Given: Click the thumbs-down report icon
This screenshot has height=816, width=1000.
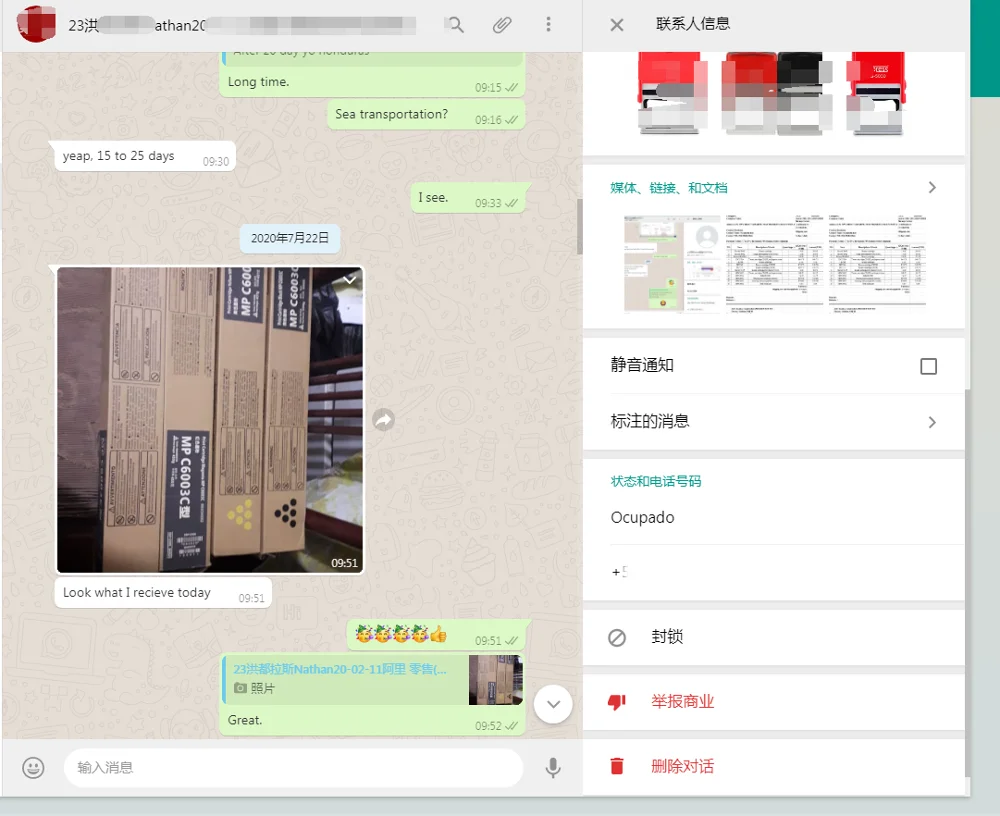Looking at the screenshot, I should 617,702.
